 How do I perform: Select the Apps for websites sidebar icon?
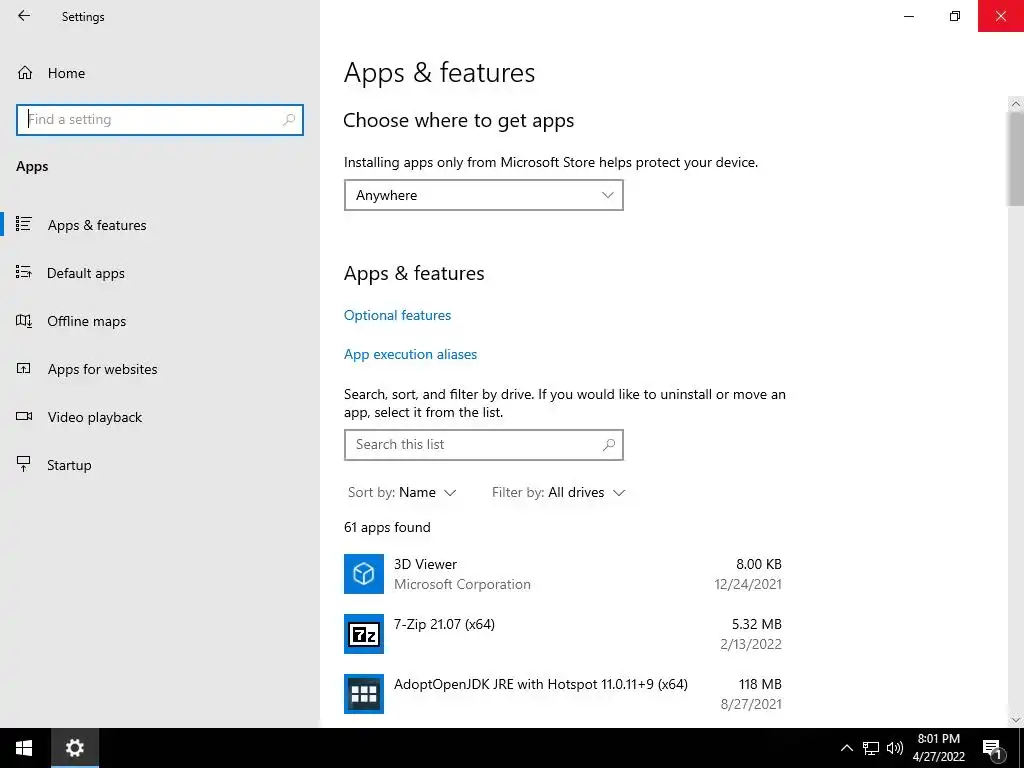click(24, 368)
